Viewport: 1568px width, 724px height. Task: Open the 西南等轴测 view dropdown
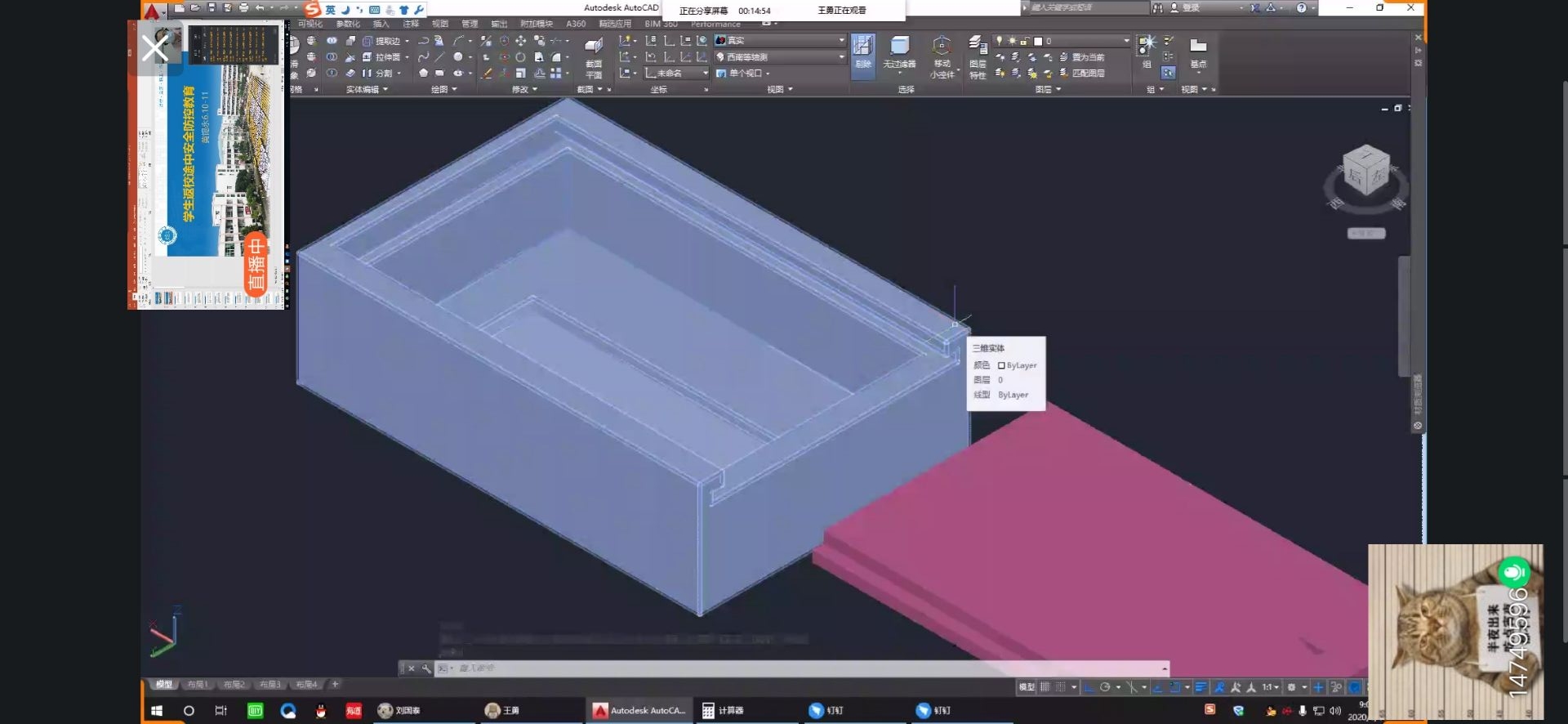click(x=780, y=57)
